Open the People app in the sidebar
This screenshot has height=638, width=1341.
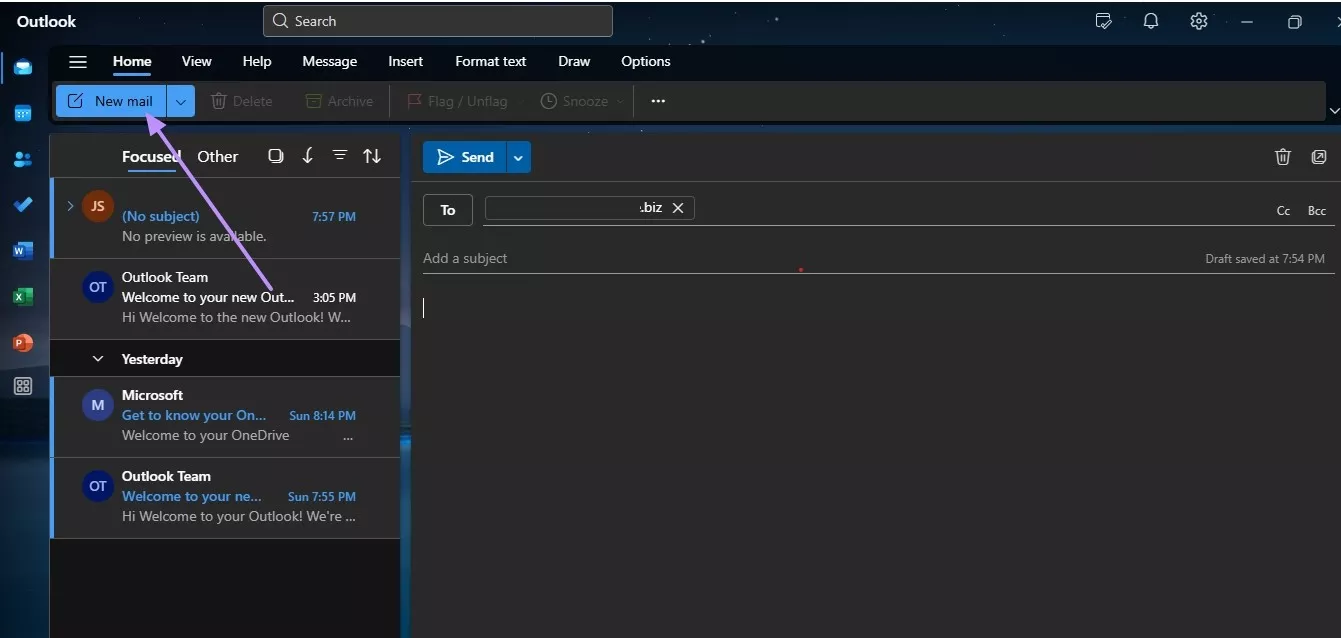coord(22,158)
